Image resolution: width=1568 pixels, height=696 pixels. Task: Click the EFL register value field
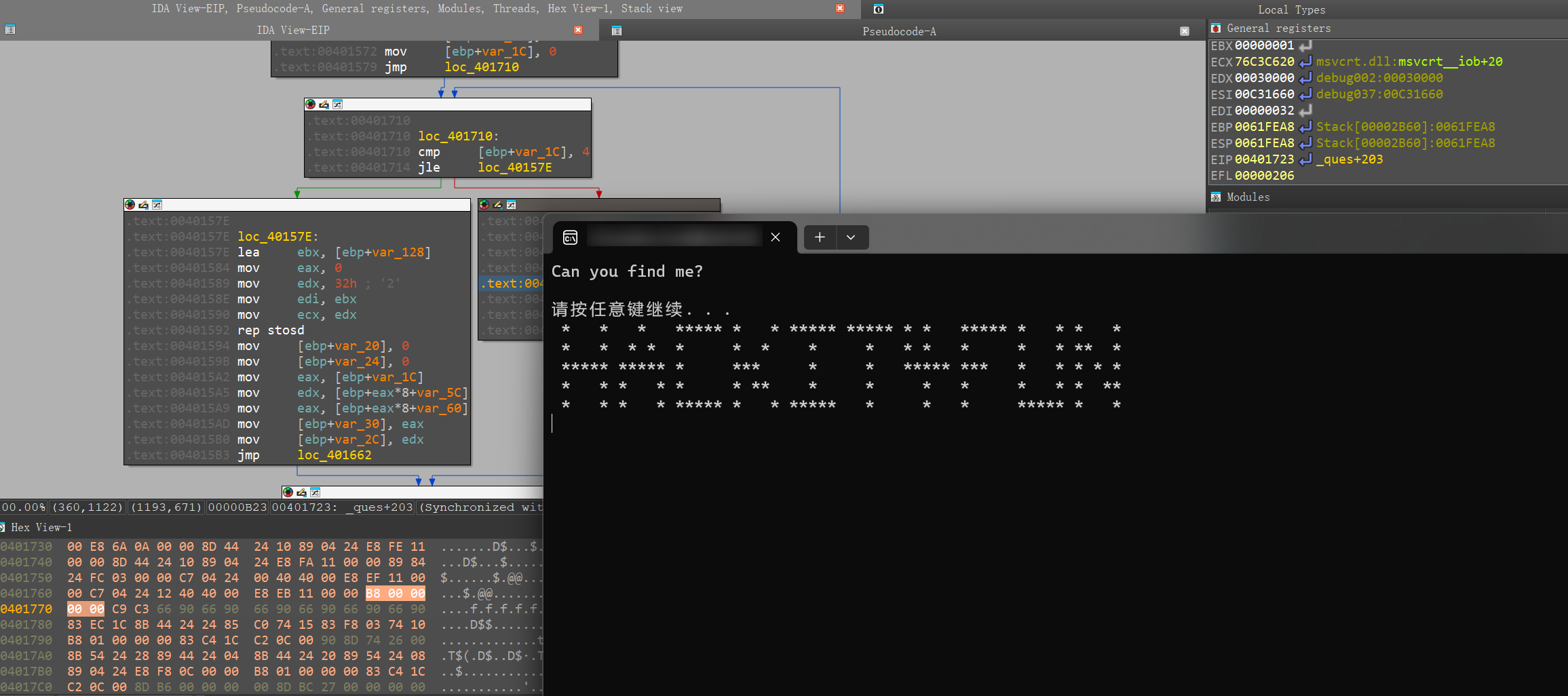[x=1264, y=176]
